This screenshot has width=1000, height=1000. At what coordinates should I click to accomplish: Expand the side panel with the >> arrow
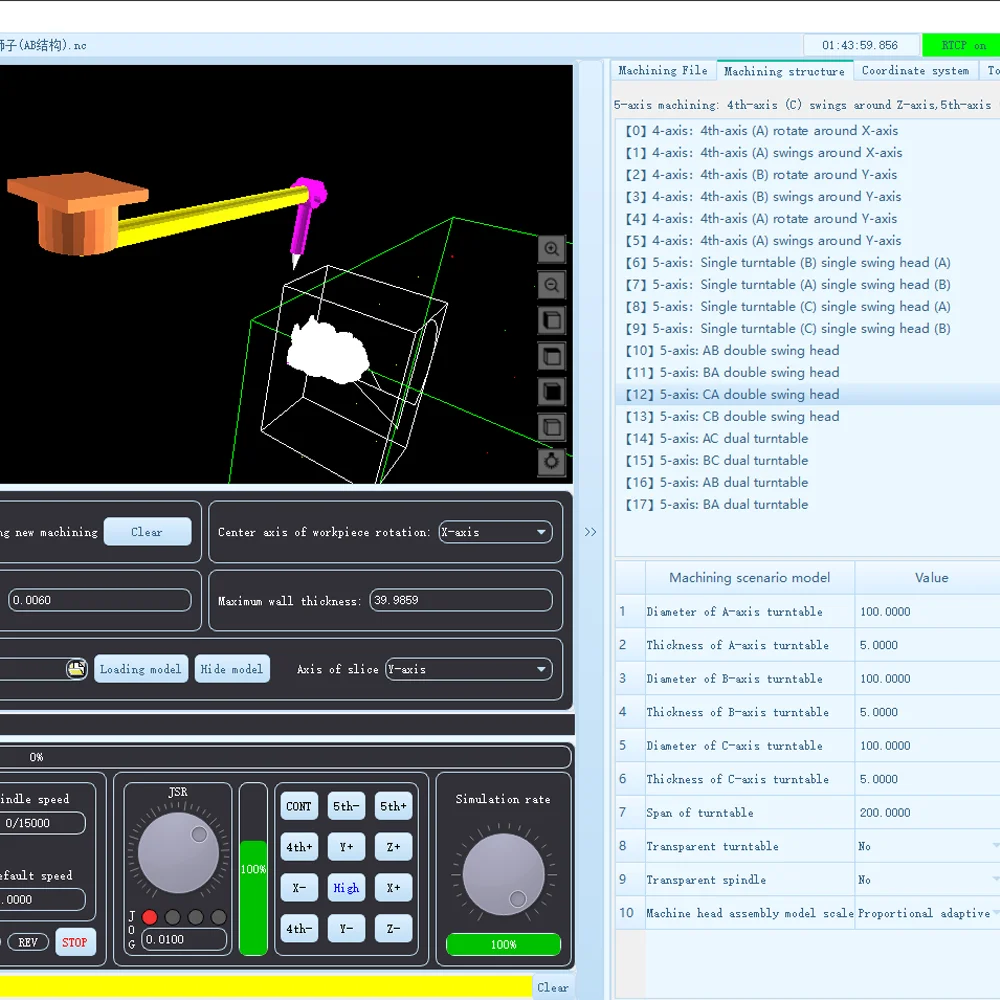tap(590, 532)
